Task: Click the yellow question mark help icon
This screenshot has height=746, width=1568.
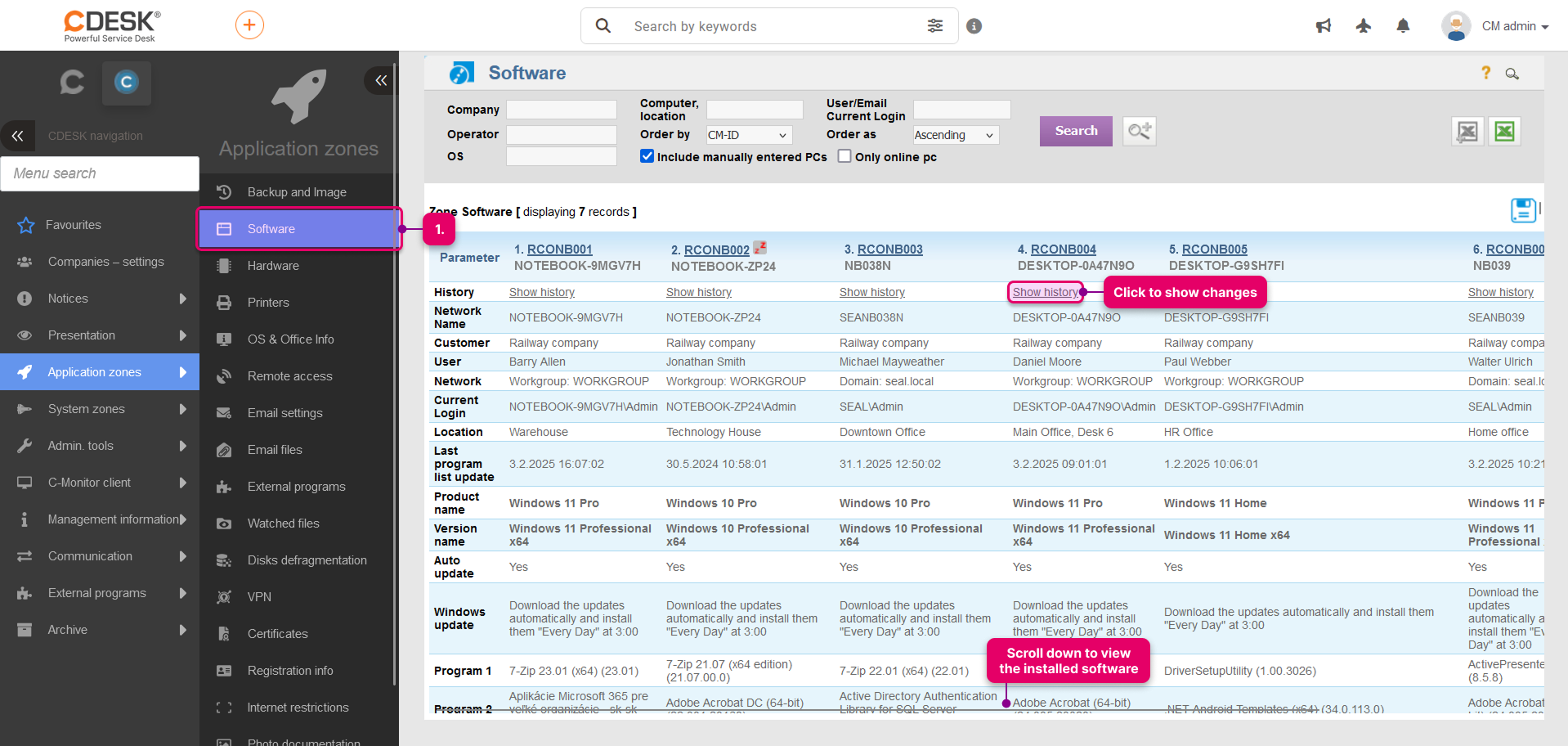Action: click(x=1486, y=73)
